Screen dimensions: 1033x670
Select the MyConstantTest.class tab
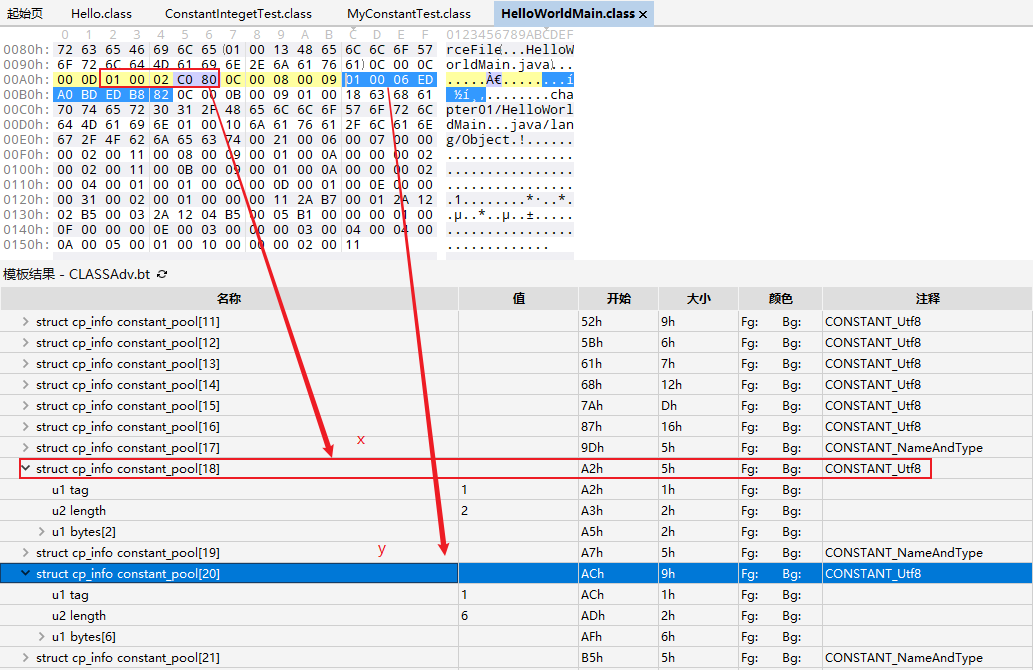[408, 14]
